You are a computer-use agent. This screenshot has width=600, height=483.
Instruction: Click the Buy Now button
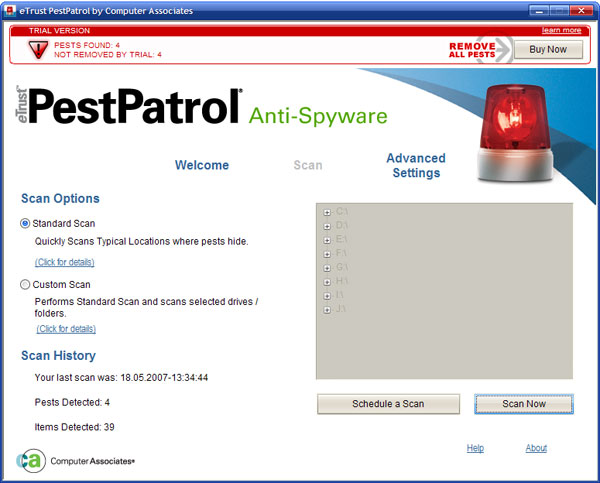548,49
